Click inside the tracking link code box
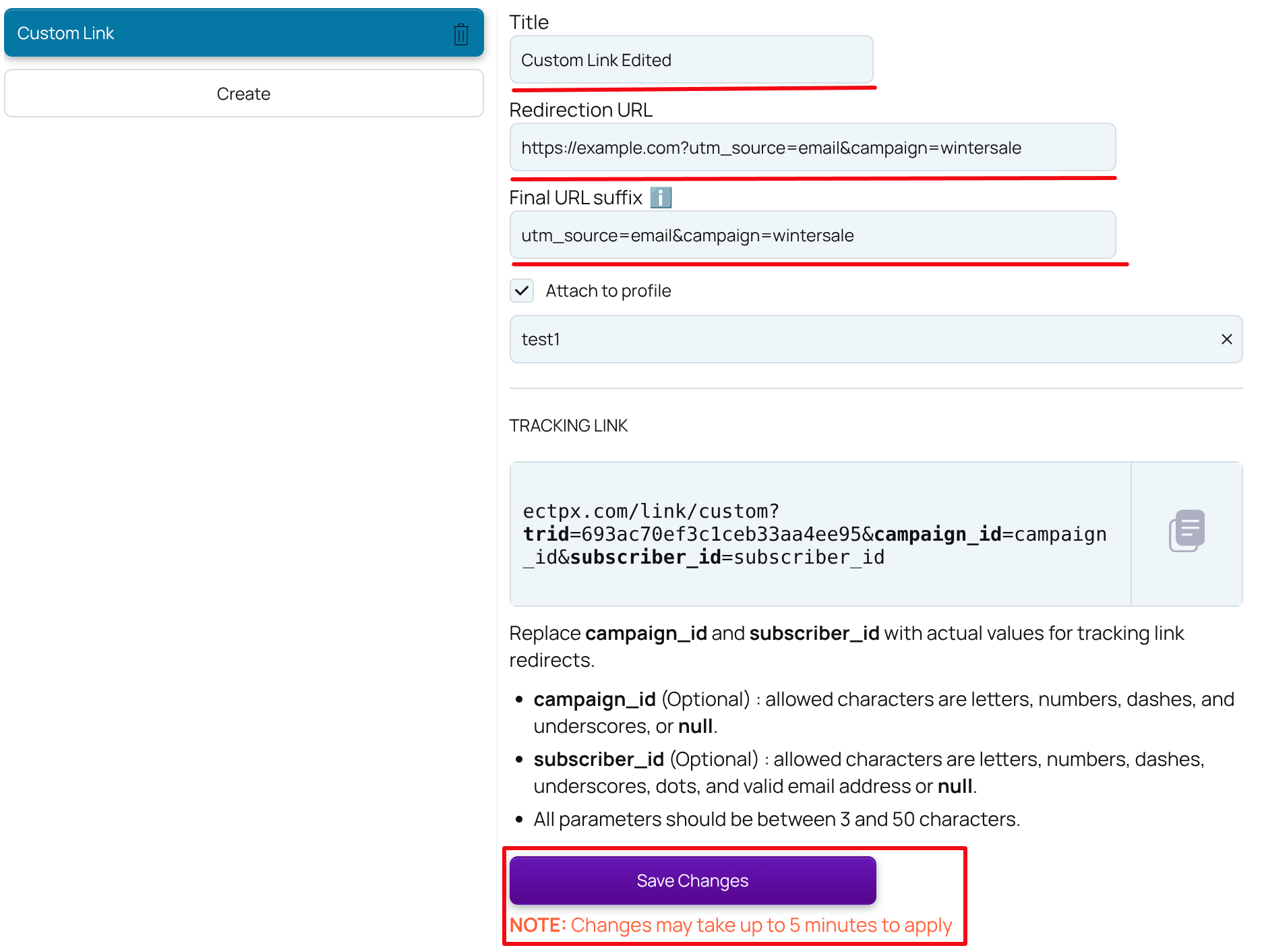 tap(809, 534)
